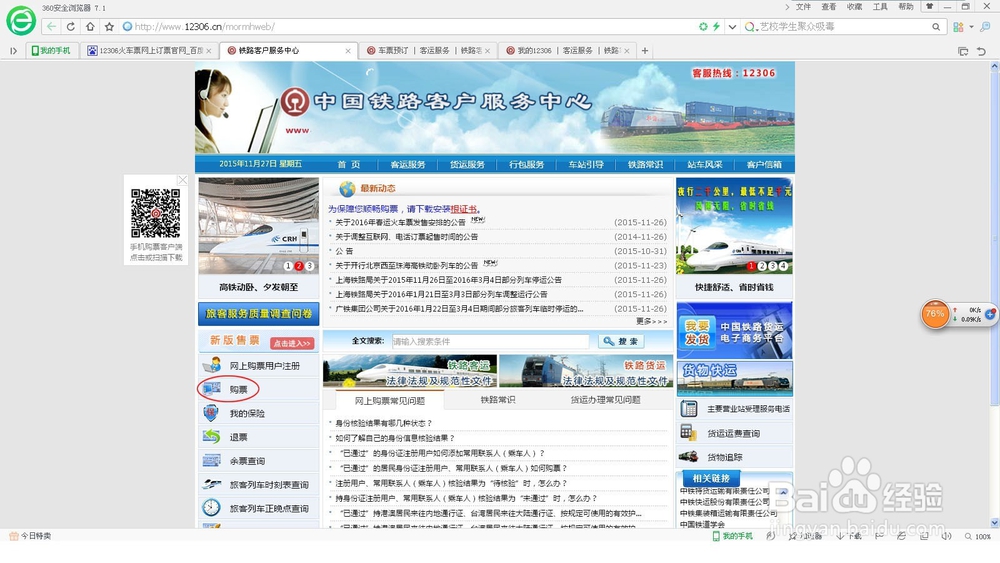This screenshot has width=1000, height=563.
Task: Bookmark page with star icon
Action: (109, 27)
